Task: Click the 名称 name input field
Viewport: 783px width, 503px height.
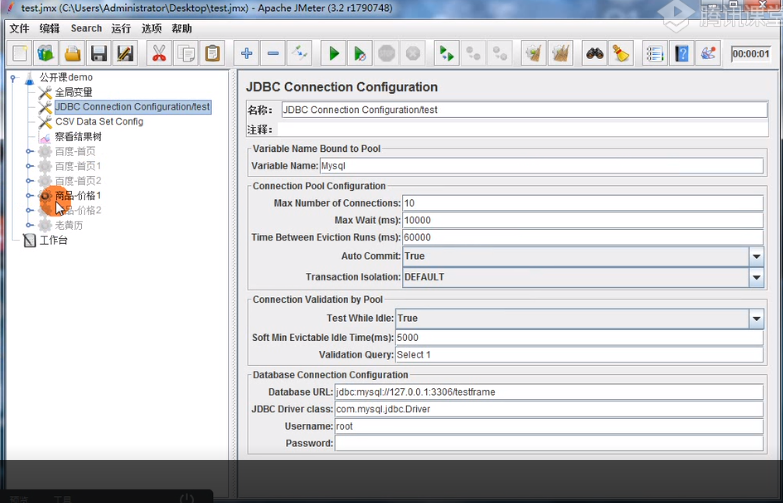Action: pyautogui.click(x=524, y=110)
